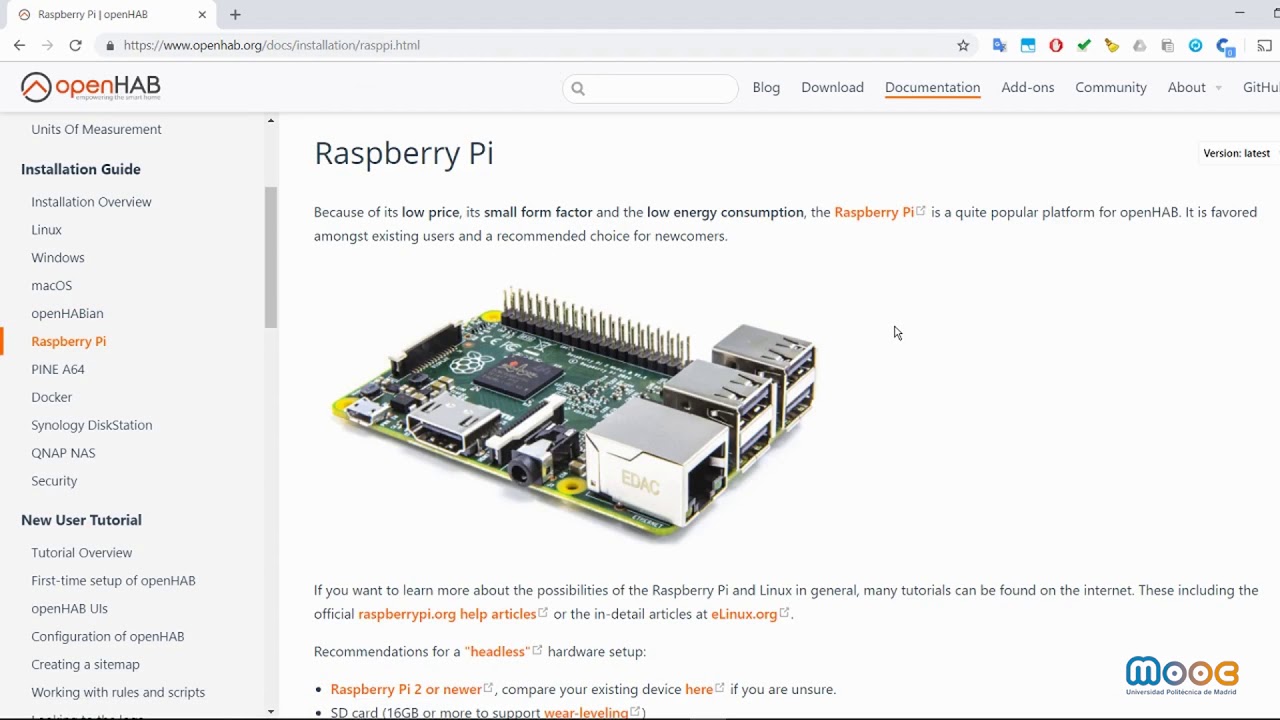Screen dimensions: 1280x720
Task: Click the red ad blocker hand icon
Action: [1056, 45]
